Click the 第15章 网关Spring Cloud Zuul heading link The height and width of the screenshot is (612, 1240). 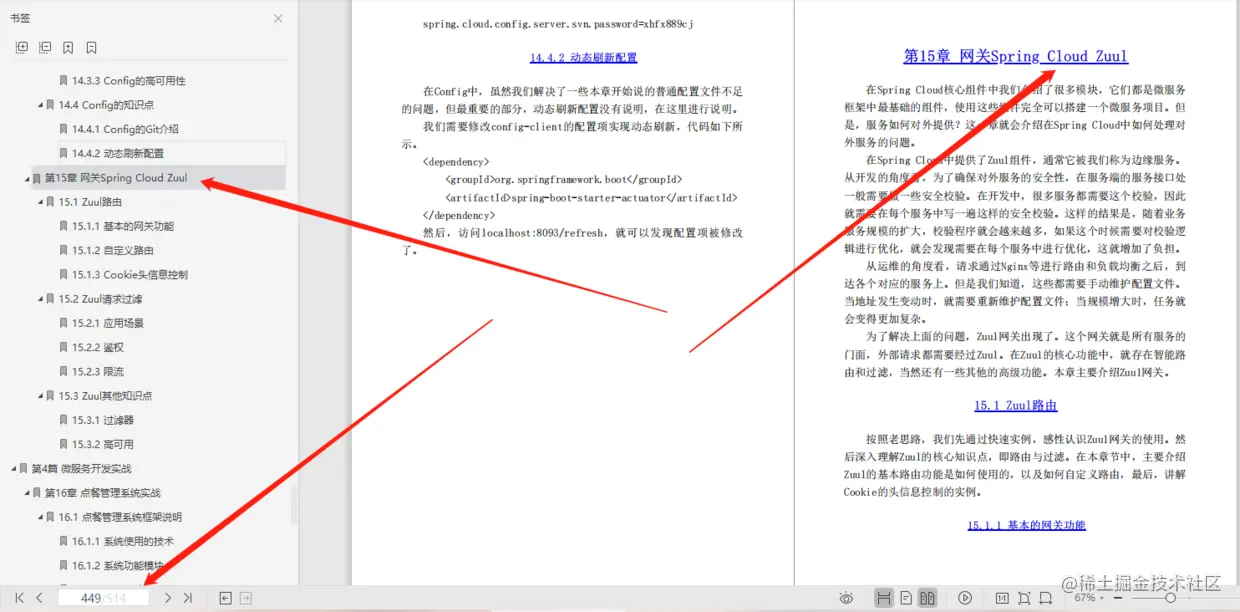(1015, 57)
